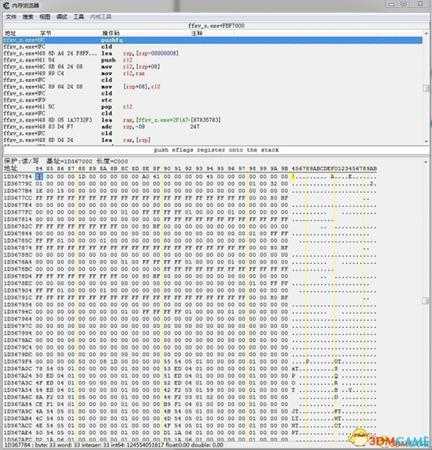
Task: Open the 工具 (Tools) menu
Action: click(79, 16)
